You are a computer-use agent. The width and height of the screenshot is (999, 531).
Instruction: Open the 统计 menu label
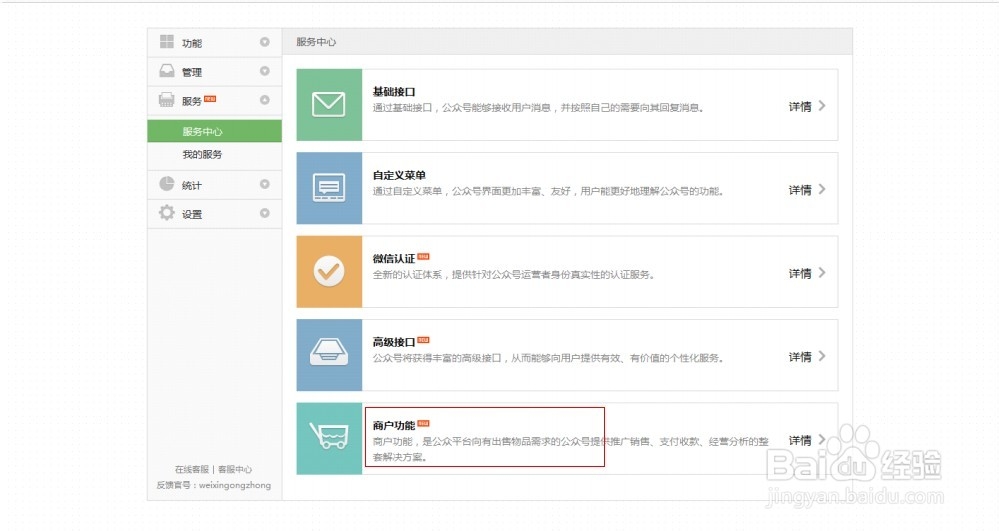[192, 185]
